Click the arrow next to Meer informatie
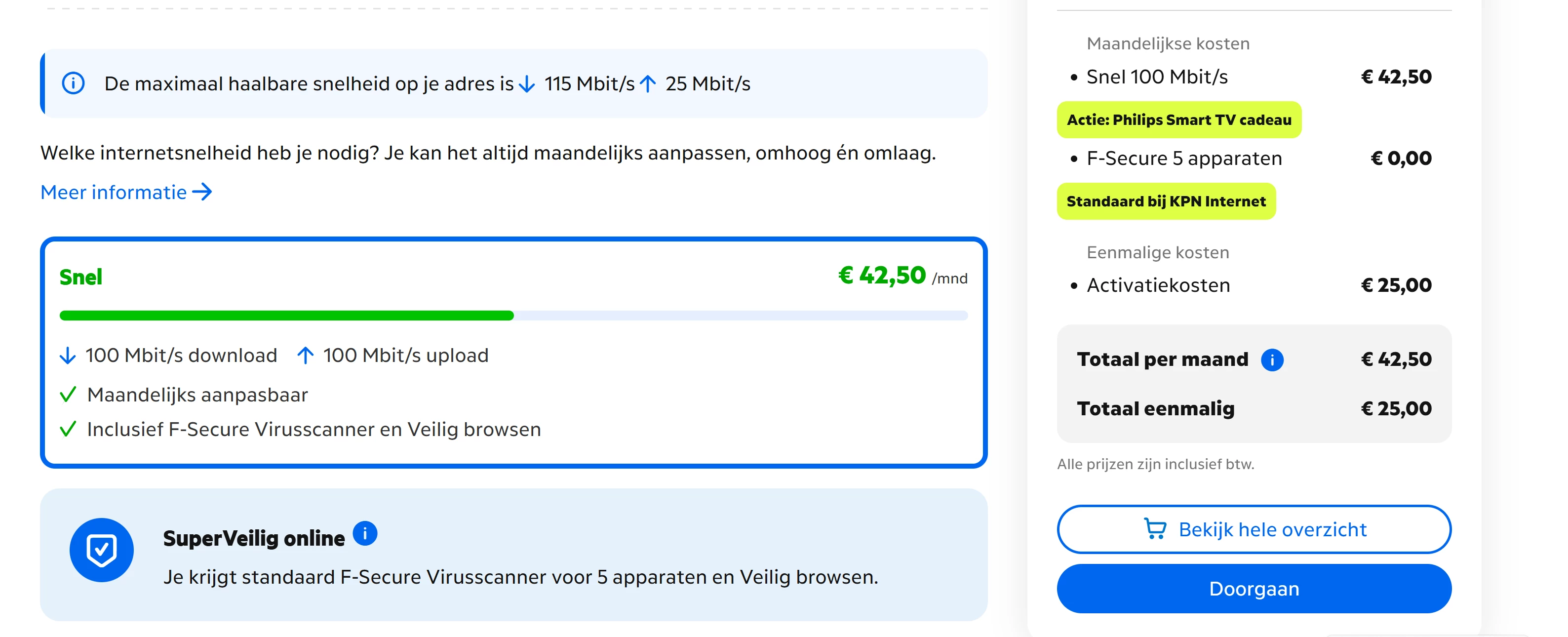This screenshot has width=1568, height=637. coord(202,193)
